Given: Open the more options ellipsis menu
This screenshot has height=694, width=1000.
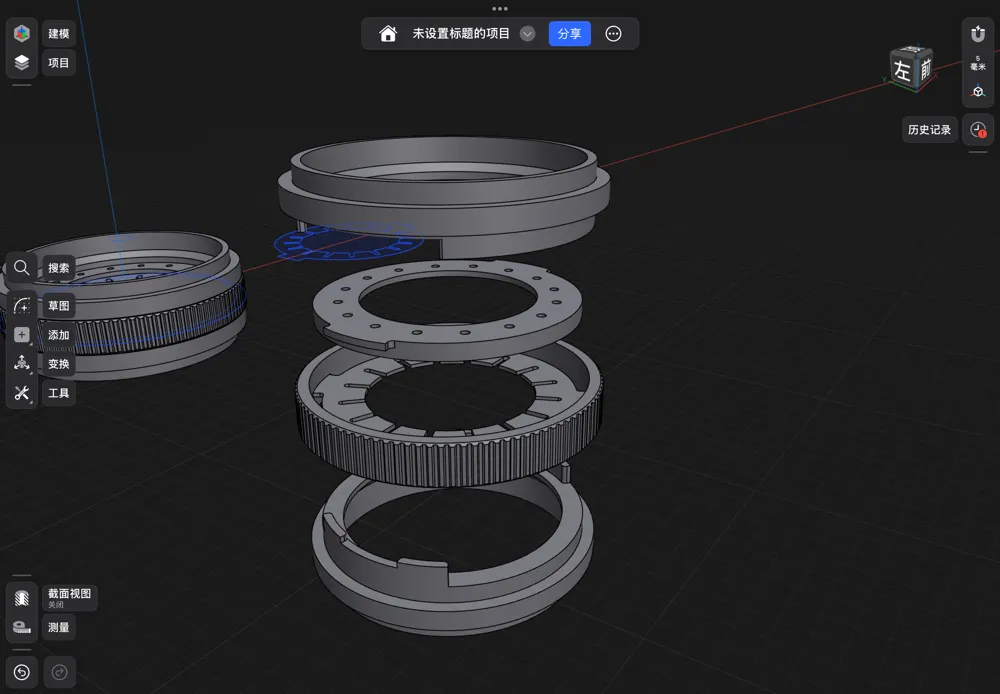Looking at the screenshot, I should tap(613, 34).
